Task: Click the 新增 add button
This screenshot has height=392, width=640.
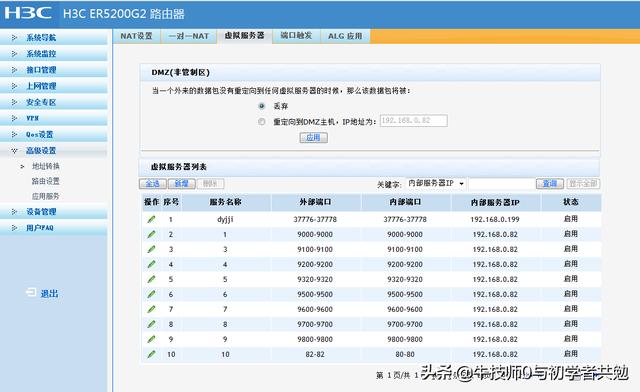Action: [x=182, y=184]
